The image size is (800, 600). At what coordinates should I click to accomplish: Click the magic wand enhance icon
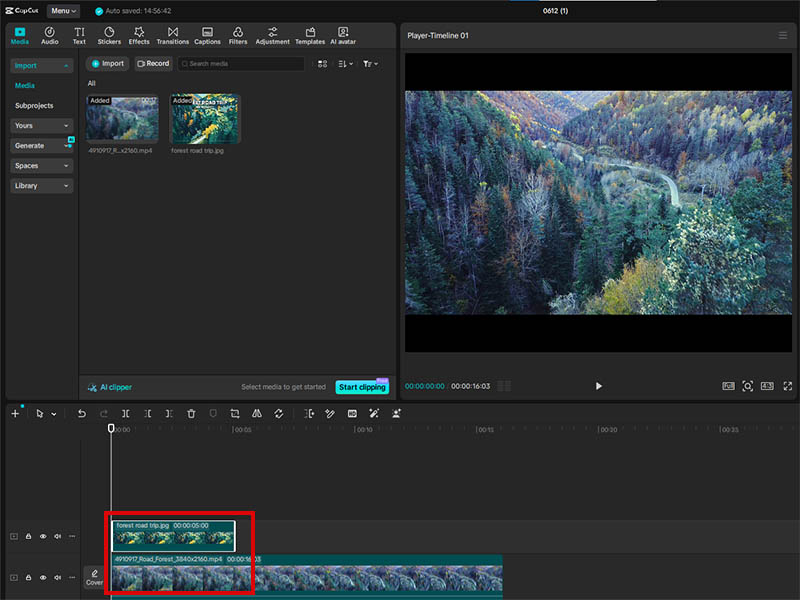pos(374,414)
